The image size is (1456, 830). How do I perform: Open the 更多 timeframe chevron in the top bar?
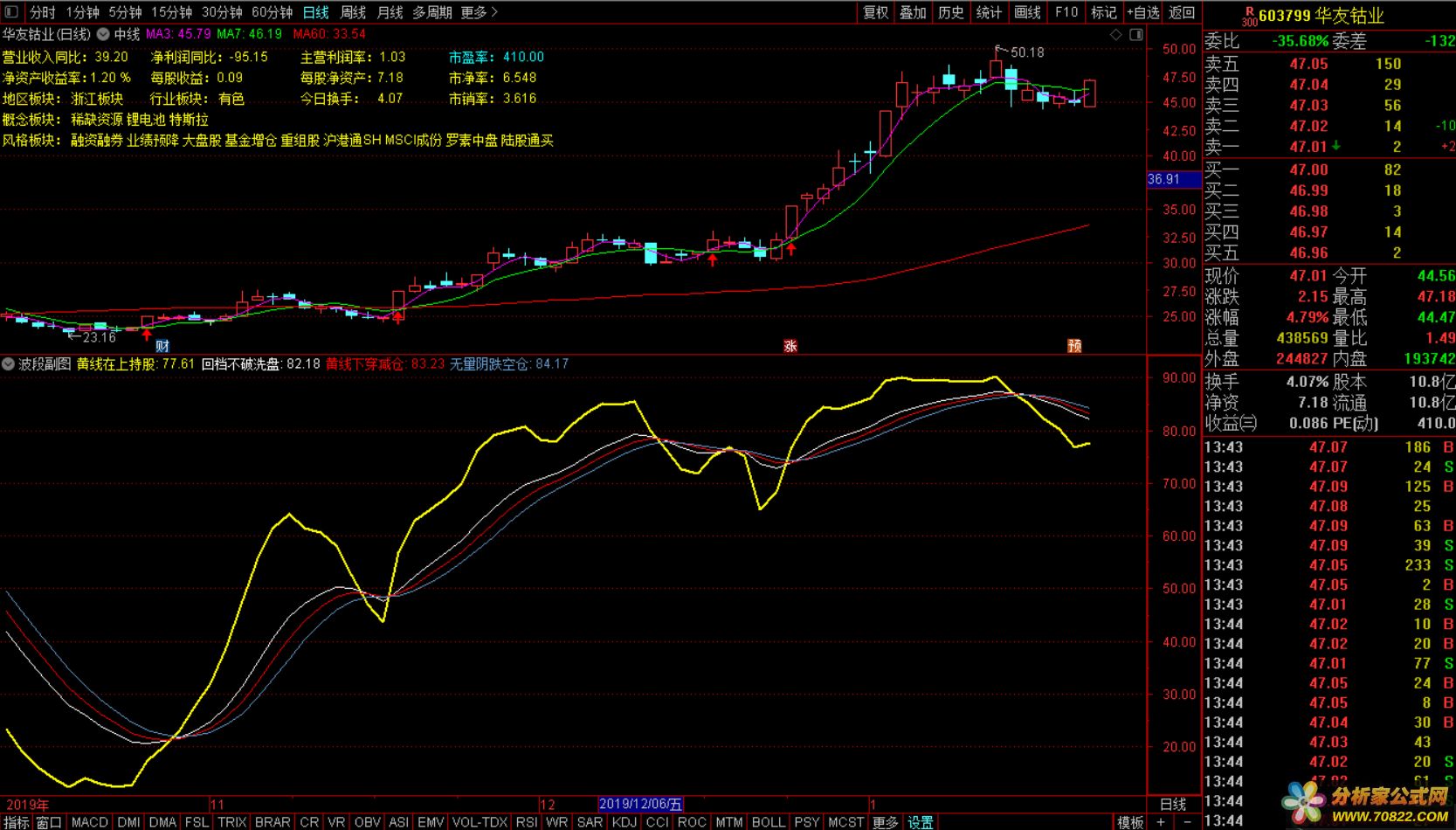(x=479, y=12)
